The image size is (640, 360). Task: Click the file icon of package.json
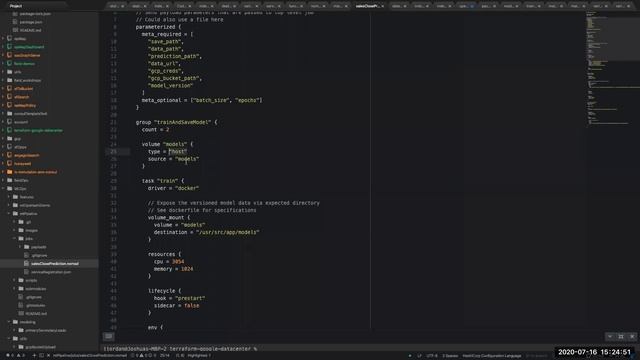point(15,22)
